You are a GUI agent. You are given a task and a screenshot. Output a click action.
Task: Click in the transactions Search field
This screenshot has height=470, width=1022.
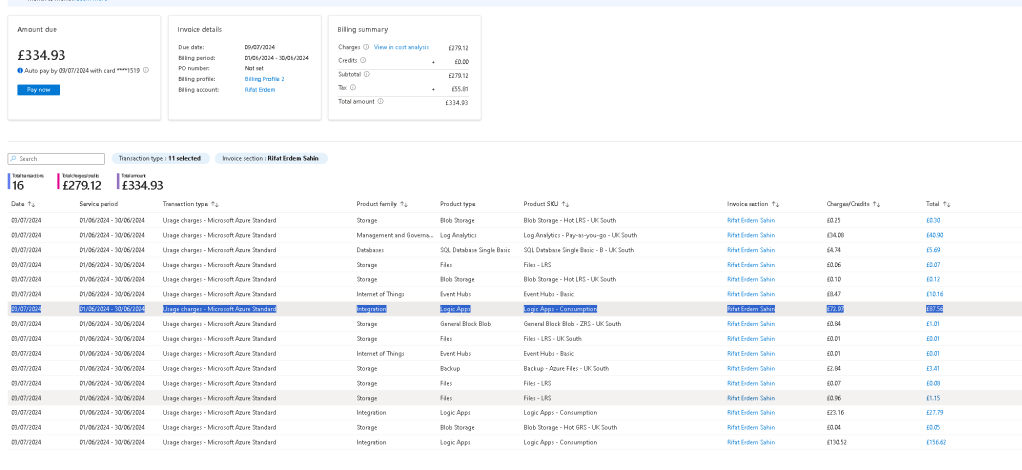coord(56,158)
